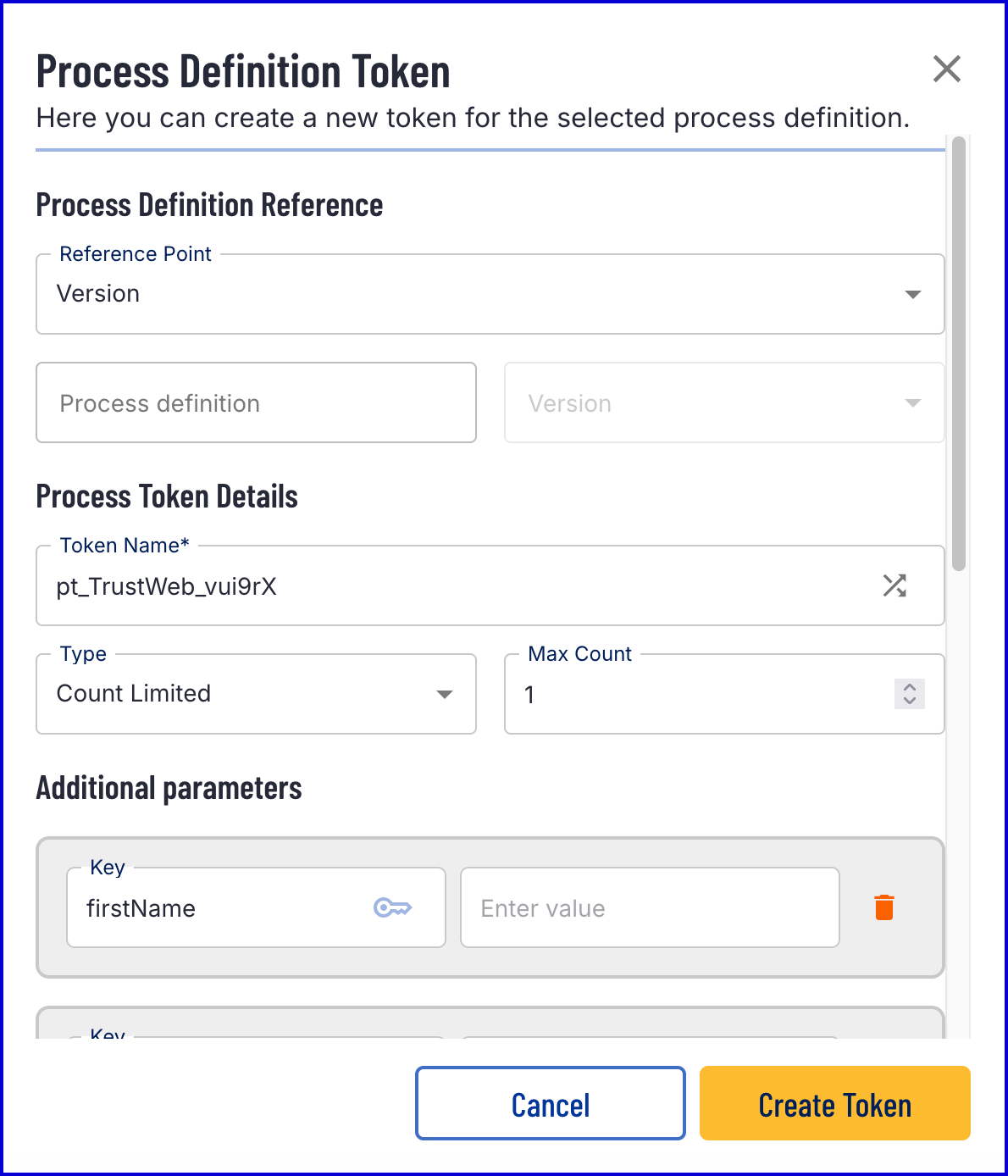The width and height of the screenshot is (1008, 1176).
Task: Click the Process definition input field
Action: click(x=256, y=403)
